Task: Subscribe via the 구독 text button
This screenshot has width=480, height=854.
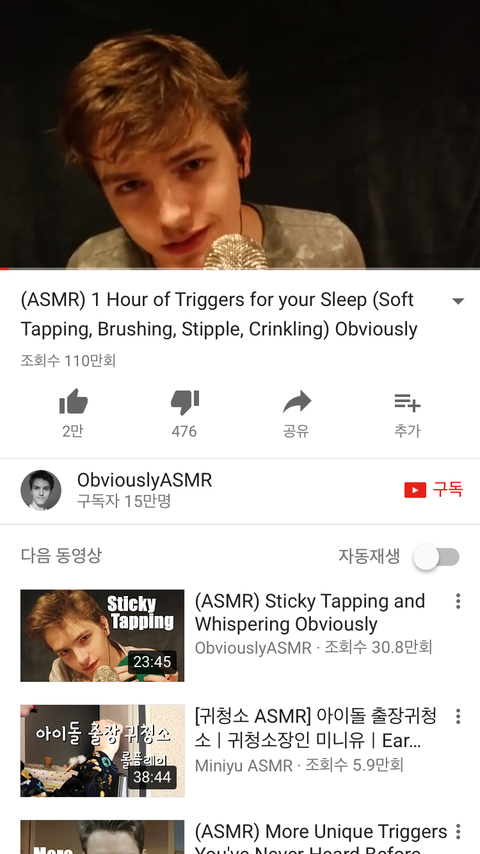Action: 448,490
